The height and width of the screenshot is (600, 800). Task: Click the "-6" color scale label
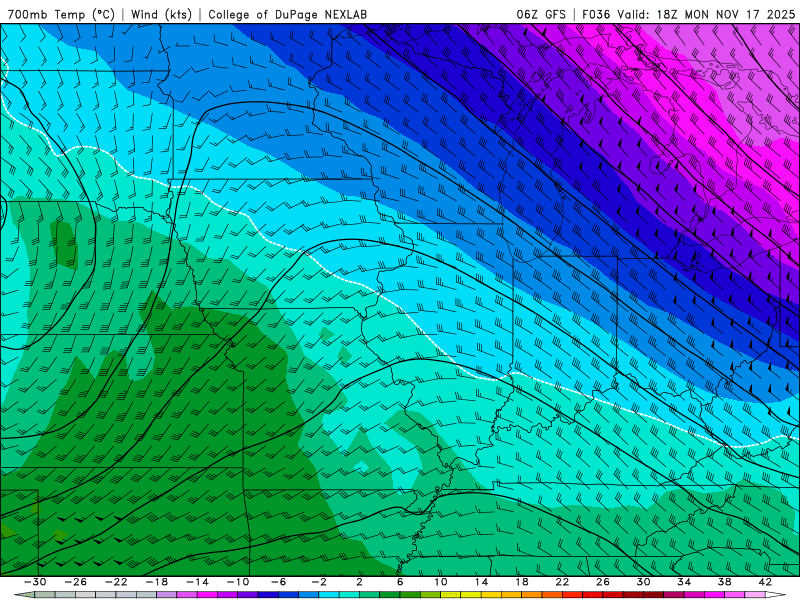coord(278,582)
